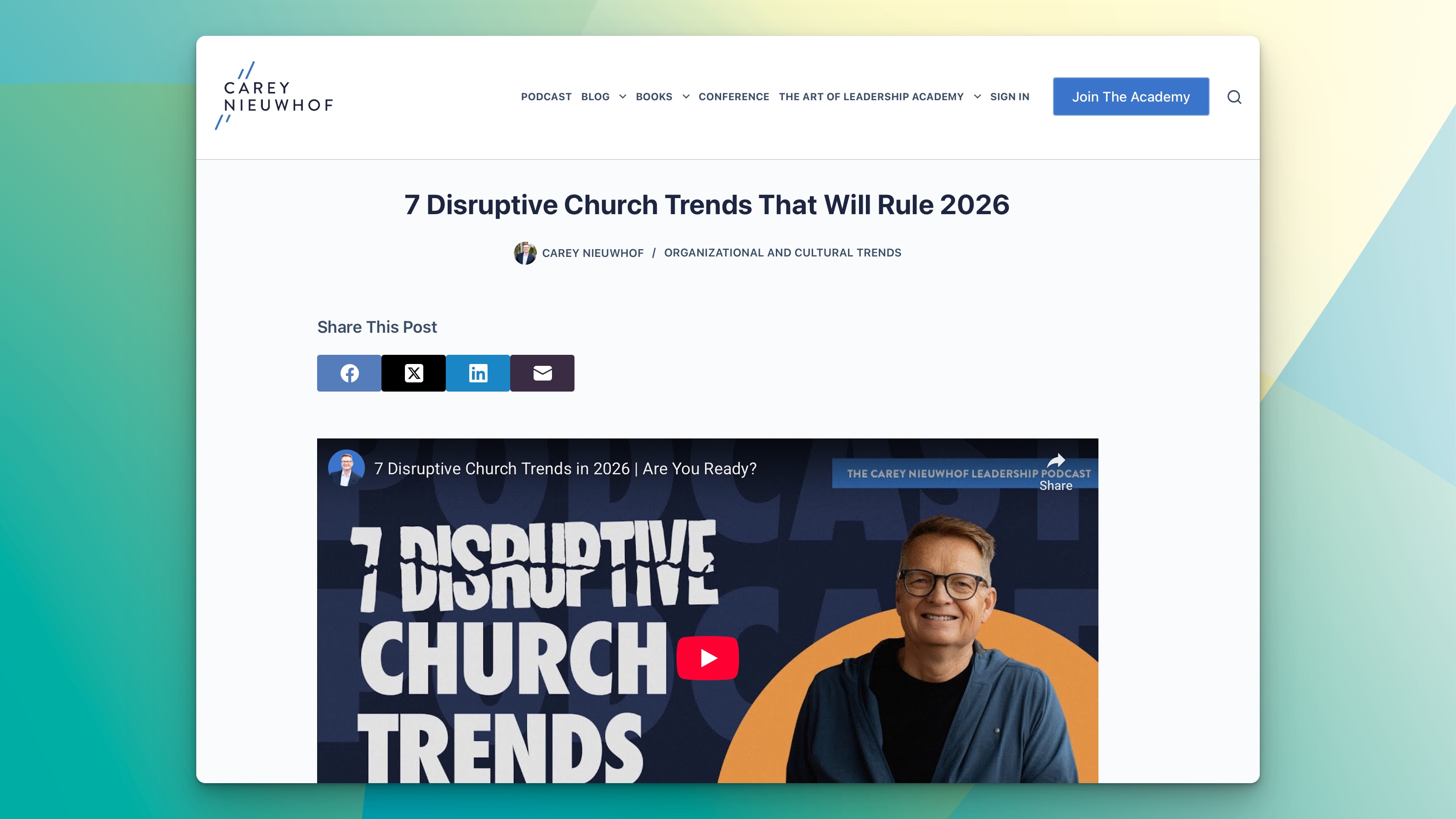Expand the Blog dropdown chevron
1456x819 pixels.
(622, 97)
